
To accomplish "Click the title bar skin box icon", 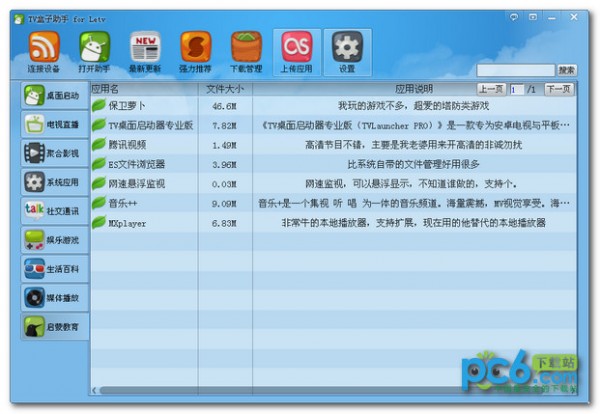I will (x=533, y=17).
